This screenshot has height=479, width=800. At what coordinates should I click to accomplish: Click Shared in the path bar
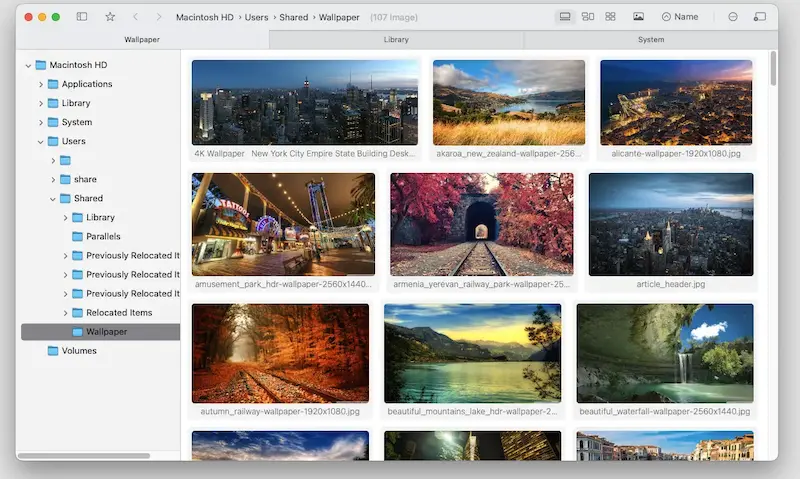click(x=293, y=17)
